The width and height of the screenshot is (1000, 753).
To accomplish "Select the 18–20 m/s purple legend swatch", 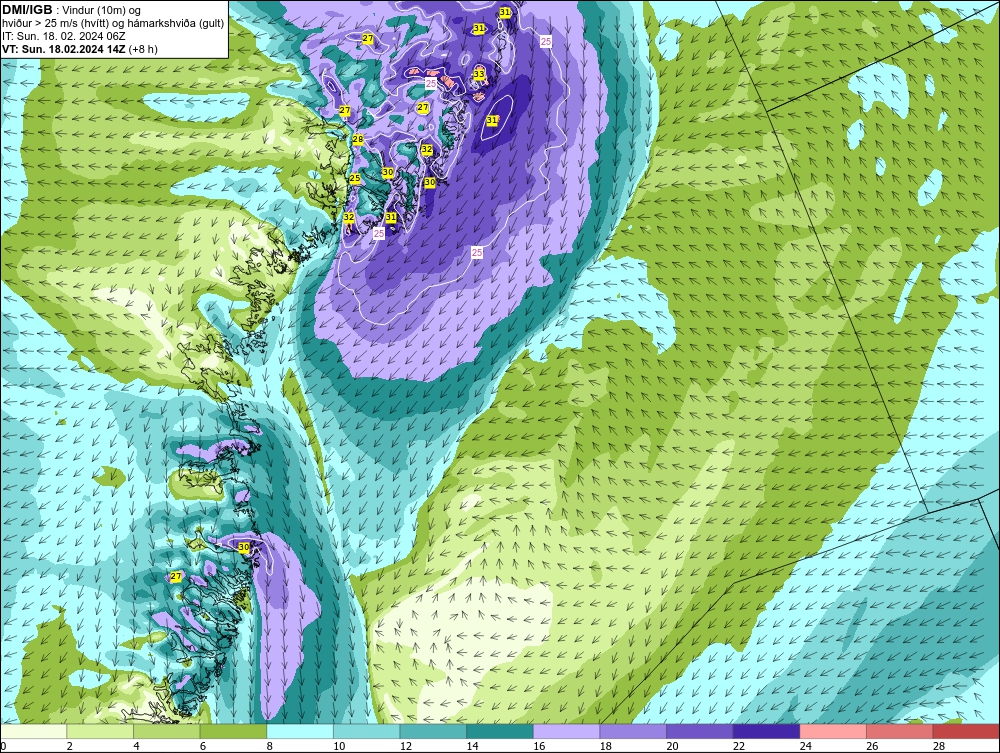I will pyautogui.click(x=633, y=731).
